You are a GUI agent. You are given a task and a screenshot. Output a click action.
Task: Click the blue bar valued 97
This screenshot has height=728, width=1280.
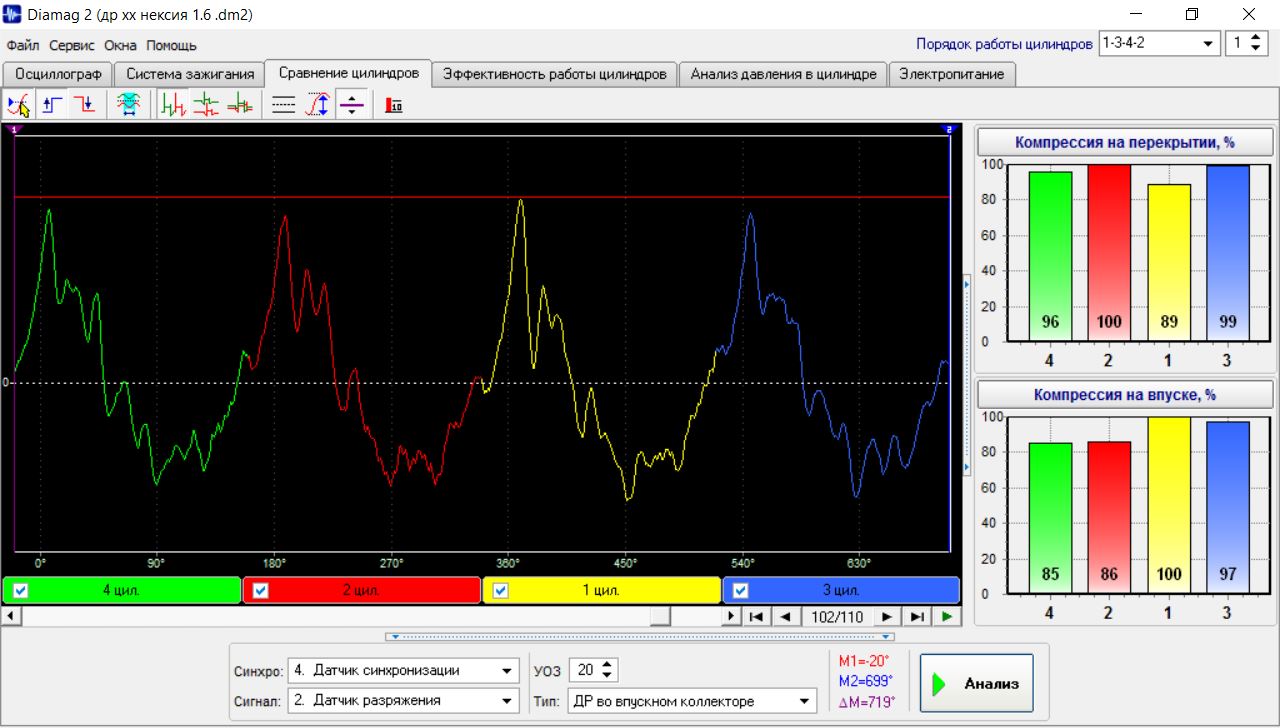1226,507
